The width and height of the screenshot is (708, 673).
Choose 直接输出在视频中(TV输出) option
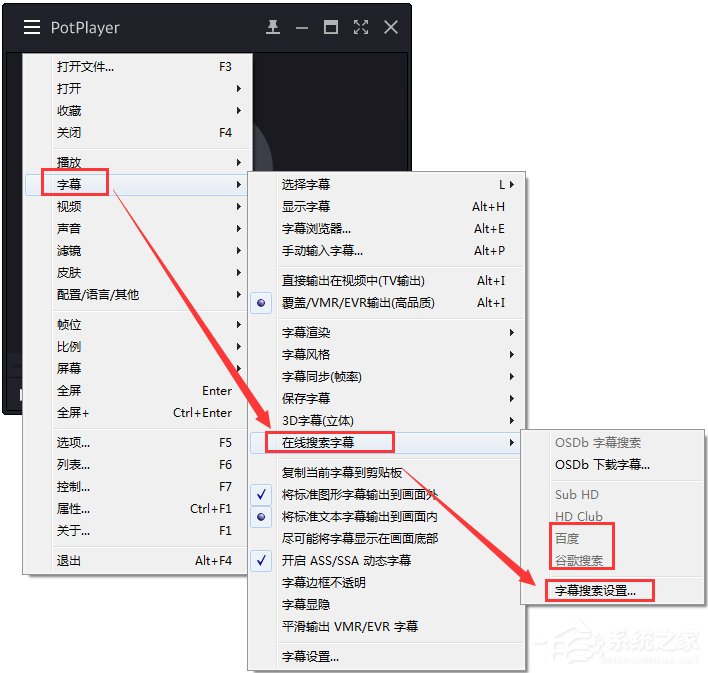click(x=387, y=280)
